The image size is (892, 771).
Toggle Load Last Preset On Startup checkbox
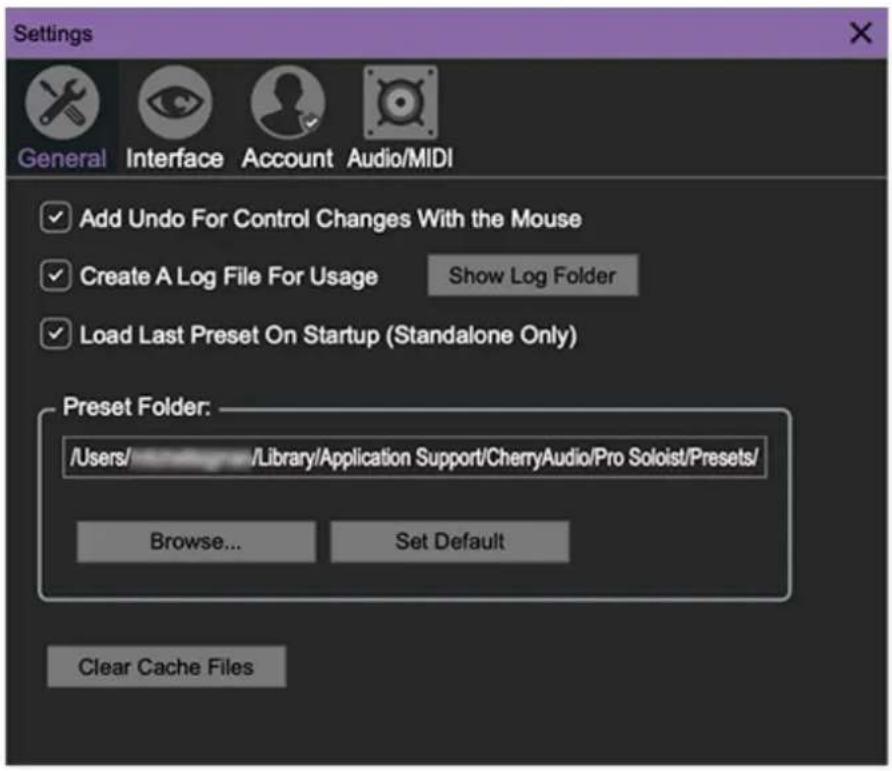(56, 334)
